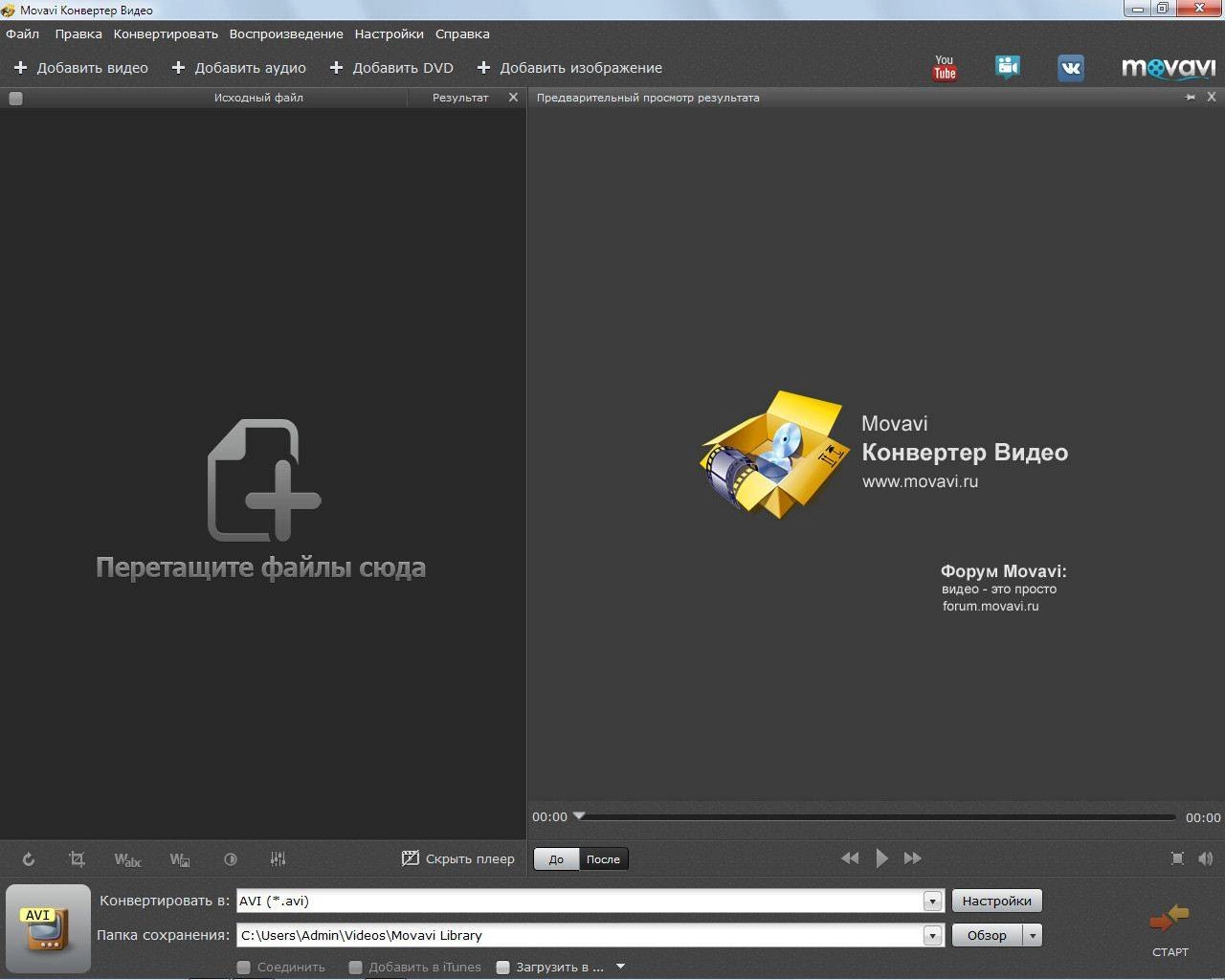Enable the Добавить в iTunes checkbox
This screenshot has width=1225, height=980.
(x=355, y=968)
